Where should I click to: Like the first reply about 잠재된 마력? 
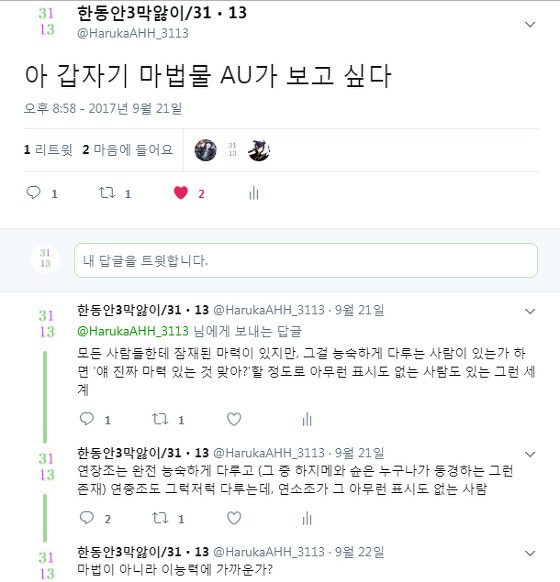(x=234, y=419)
